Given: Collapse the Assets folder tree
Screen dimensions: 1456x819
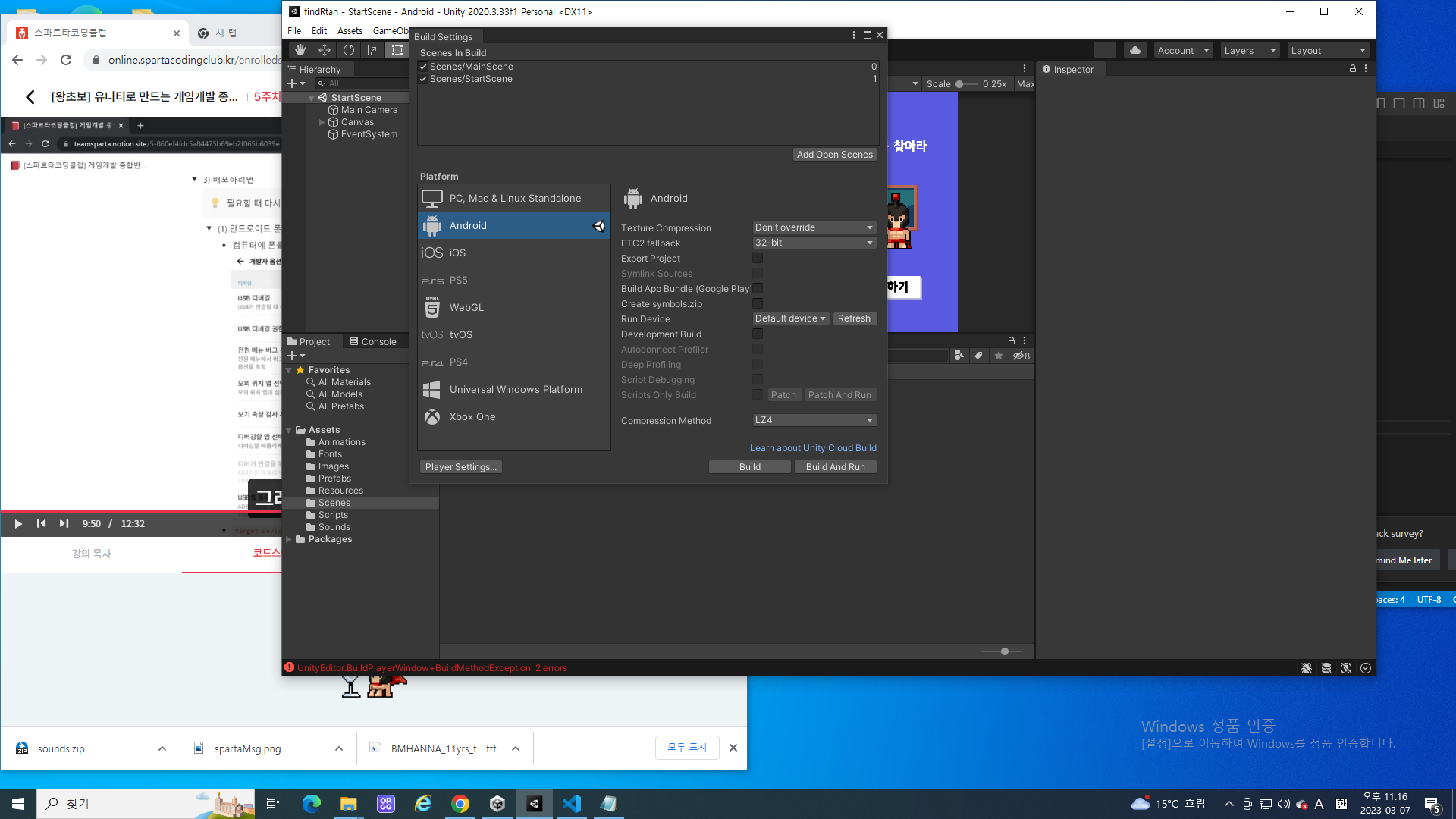Looking at the screenshot, I should 289,430.
